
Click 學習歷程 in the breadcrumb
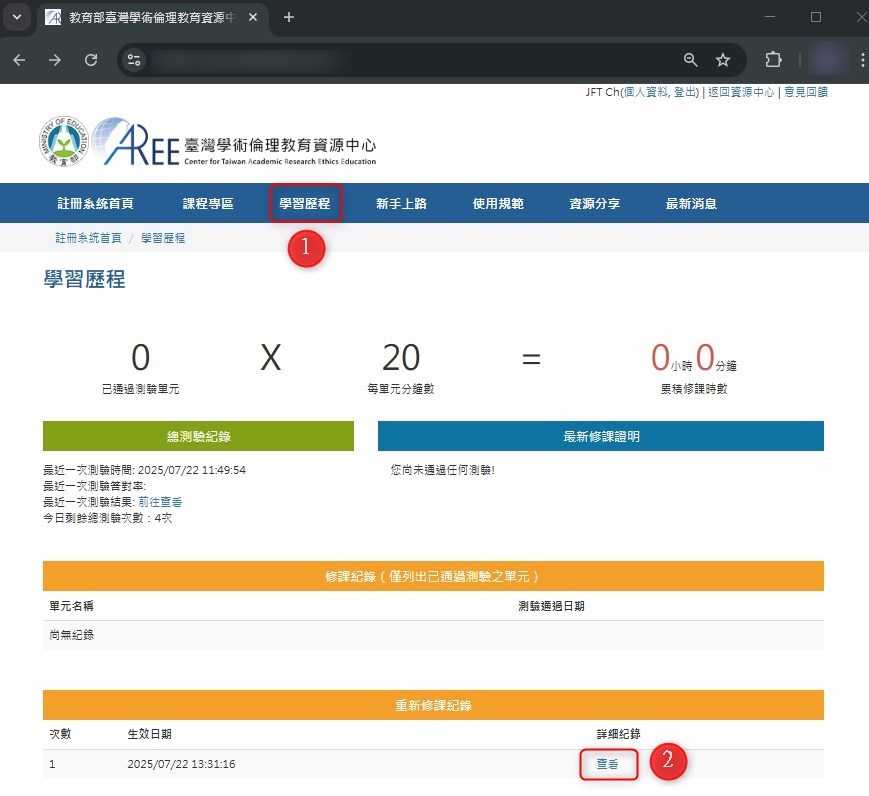coord(163,238)
